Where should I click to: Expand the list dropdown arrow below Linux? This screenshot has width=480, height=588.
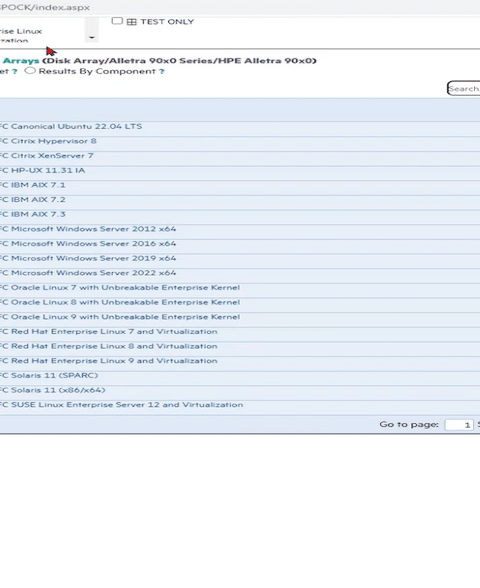92,37
